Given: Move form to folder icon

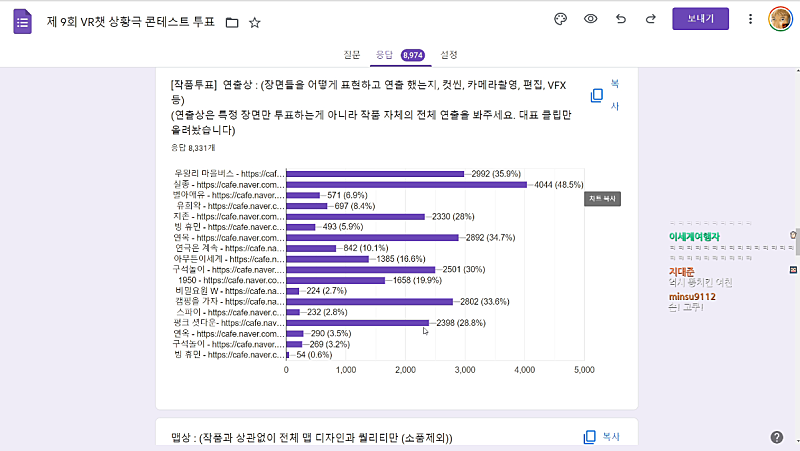Looking at the screenshot, I should pos(232,22).
